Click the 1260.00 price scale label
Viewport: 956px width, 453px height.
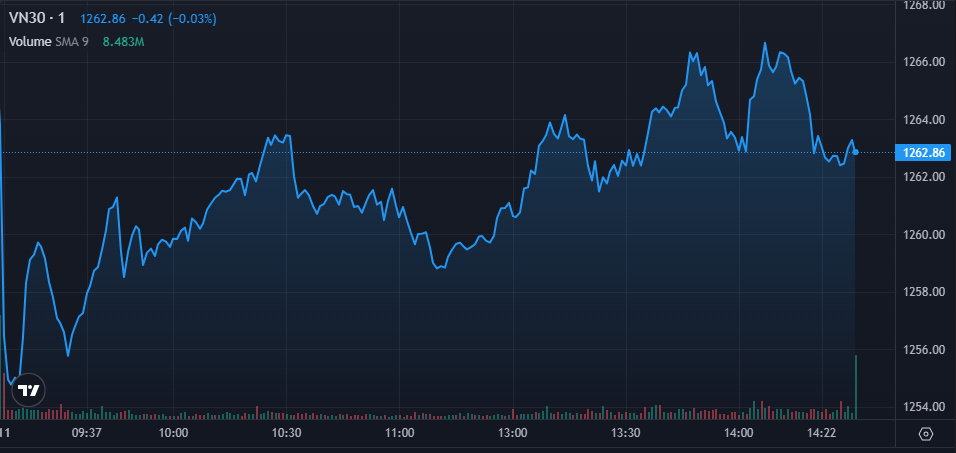coord(924,235)
